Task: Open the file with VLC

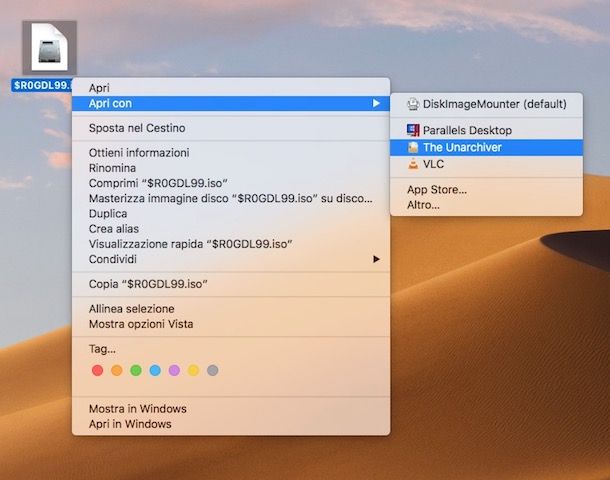Action: pos(486,164)
